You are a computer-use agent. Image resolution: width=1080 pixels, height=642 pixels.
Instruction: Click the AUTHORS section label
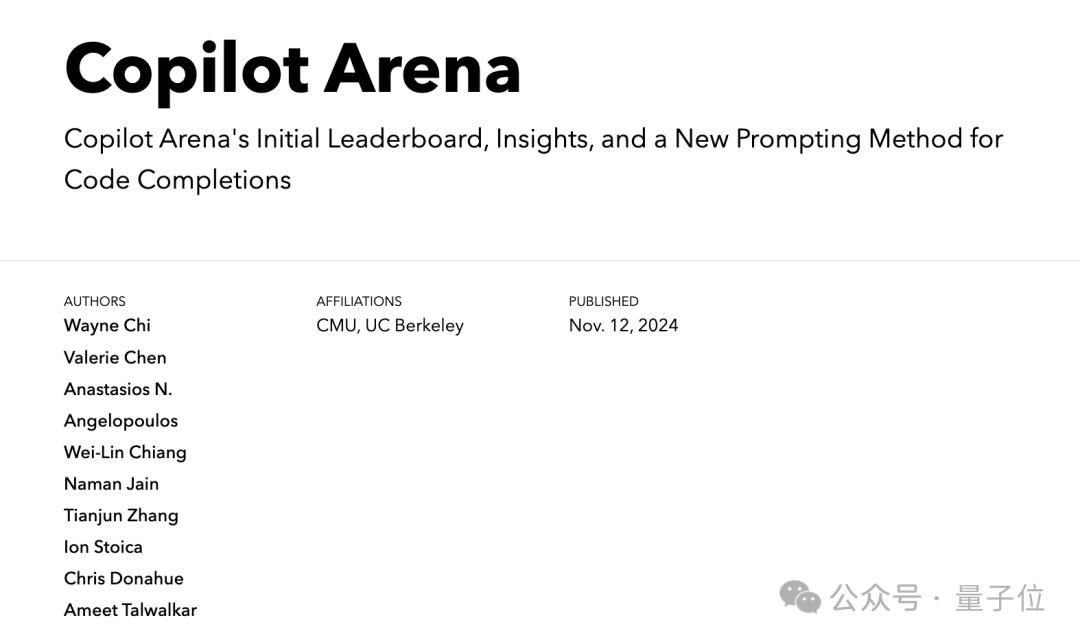95,301
